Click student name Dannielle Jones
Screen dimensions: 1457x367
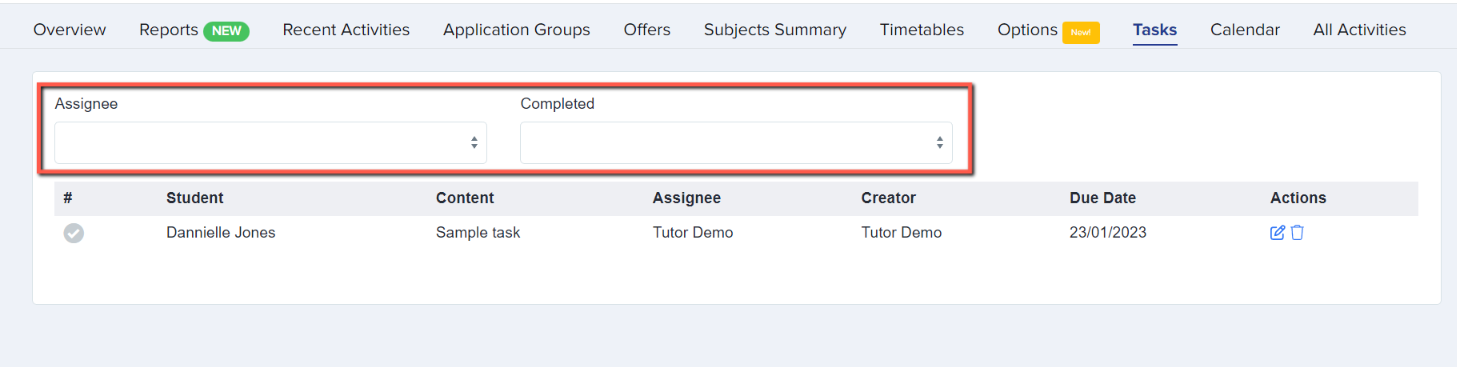tap(221, 233)
